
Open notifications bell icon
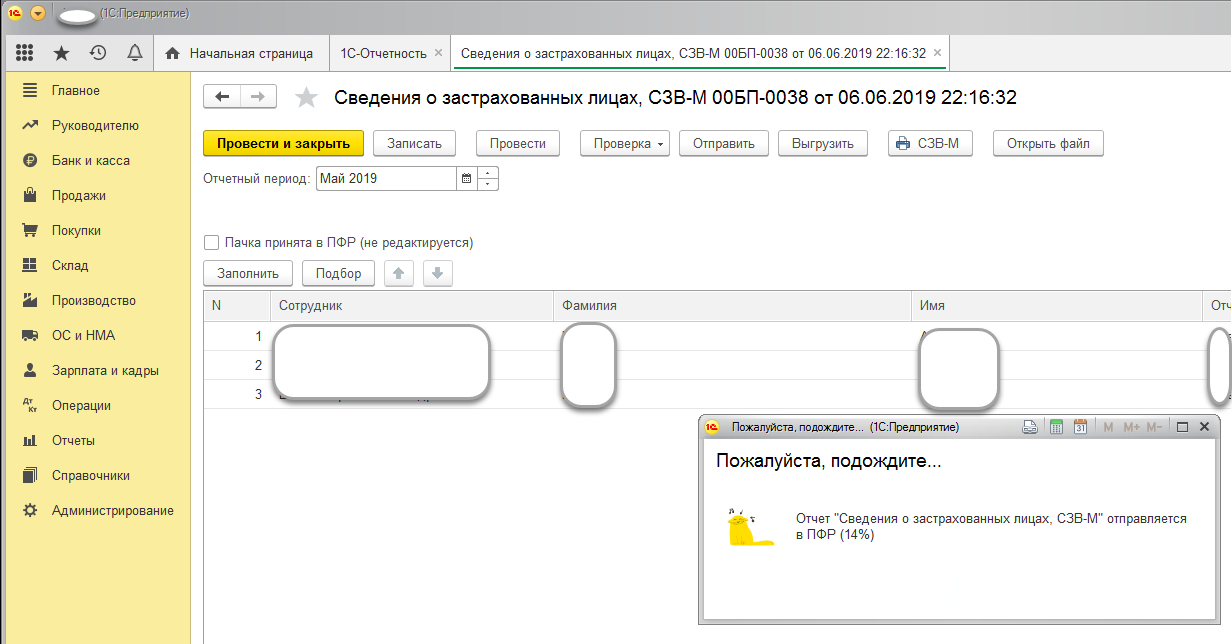click(134, 53)
